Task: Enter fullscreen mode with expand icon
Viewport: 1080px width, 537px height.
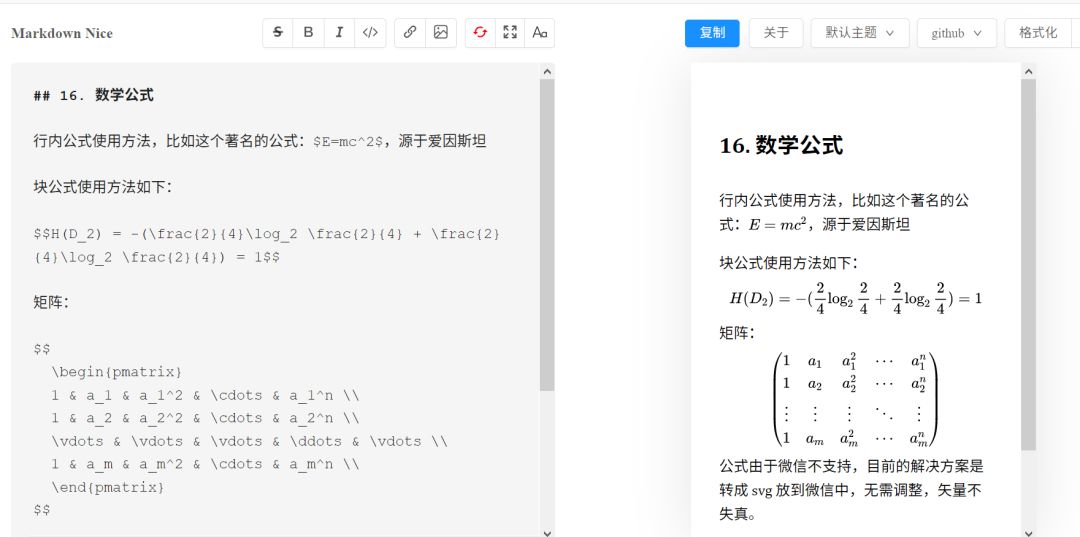Action: click(510, 32)
